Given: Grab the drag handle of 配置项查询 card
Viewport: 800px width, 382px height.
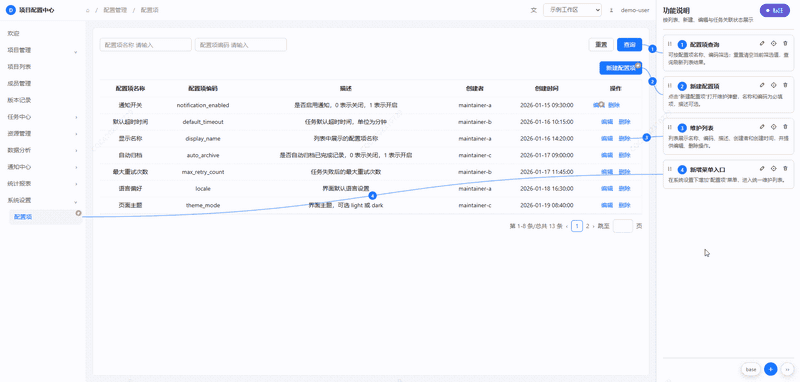Looking at the screenshot, I should tap(670, 44).
